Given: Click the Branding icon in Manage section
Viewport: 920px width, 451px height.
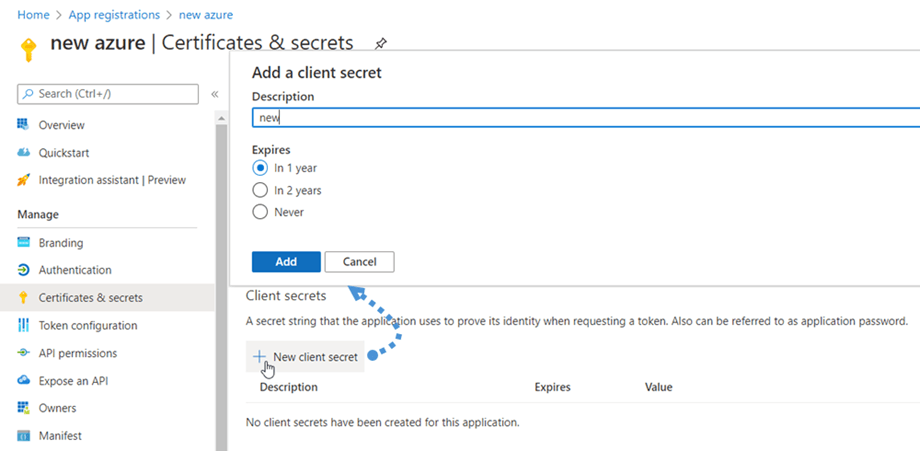Looking at the screenshot, I should point(24,243).
